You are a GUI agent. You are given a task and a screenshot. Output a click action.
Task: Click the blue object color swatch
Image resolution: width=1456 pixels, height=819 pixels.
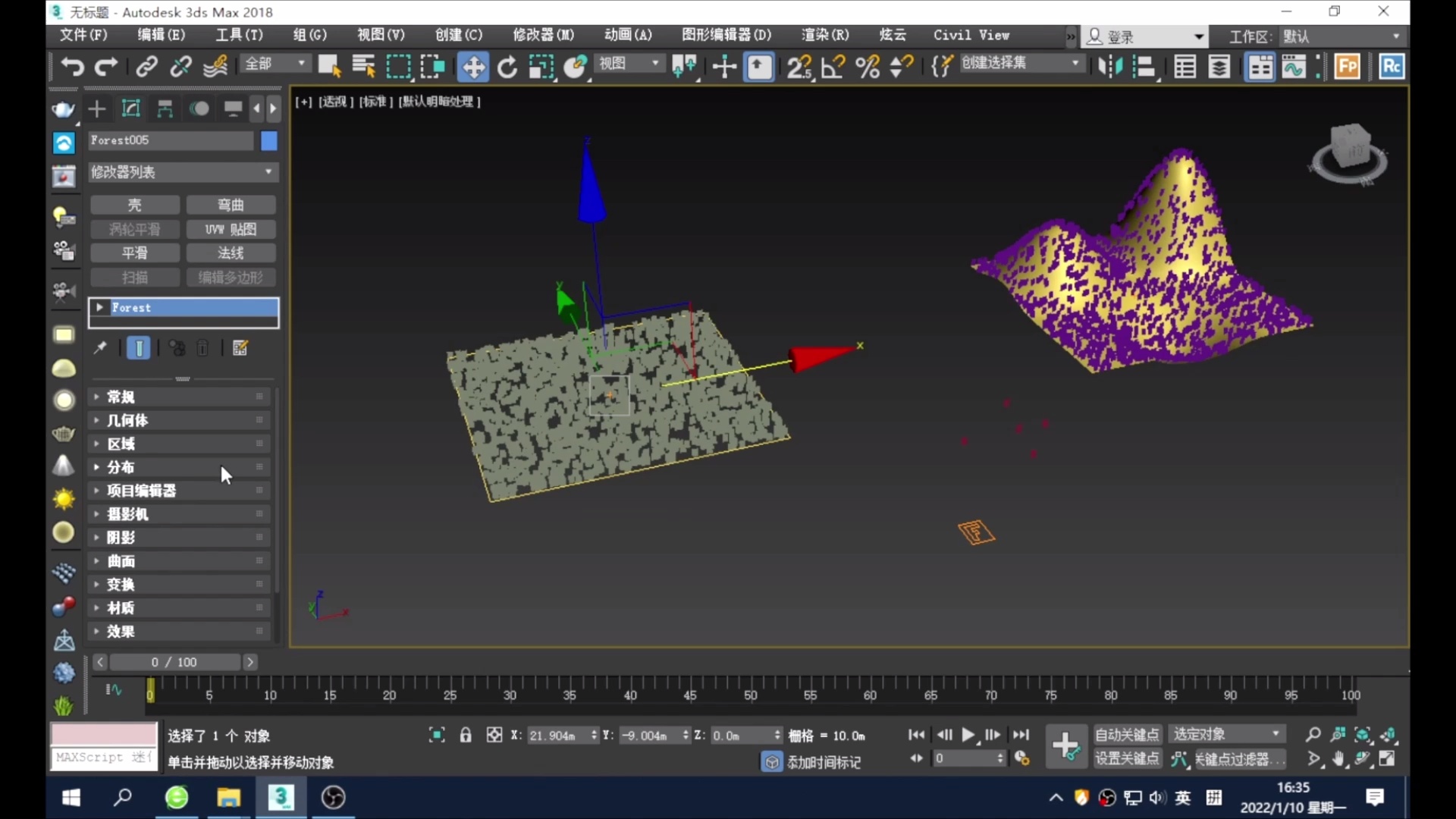pyautogui.click(x=269, y=140)
